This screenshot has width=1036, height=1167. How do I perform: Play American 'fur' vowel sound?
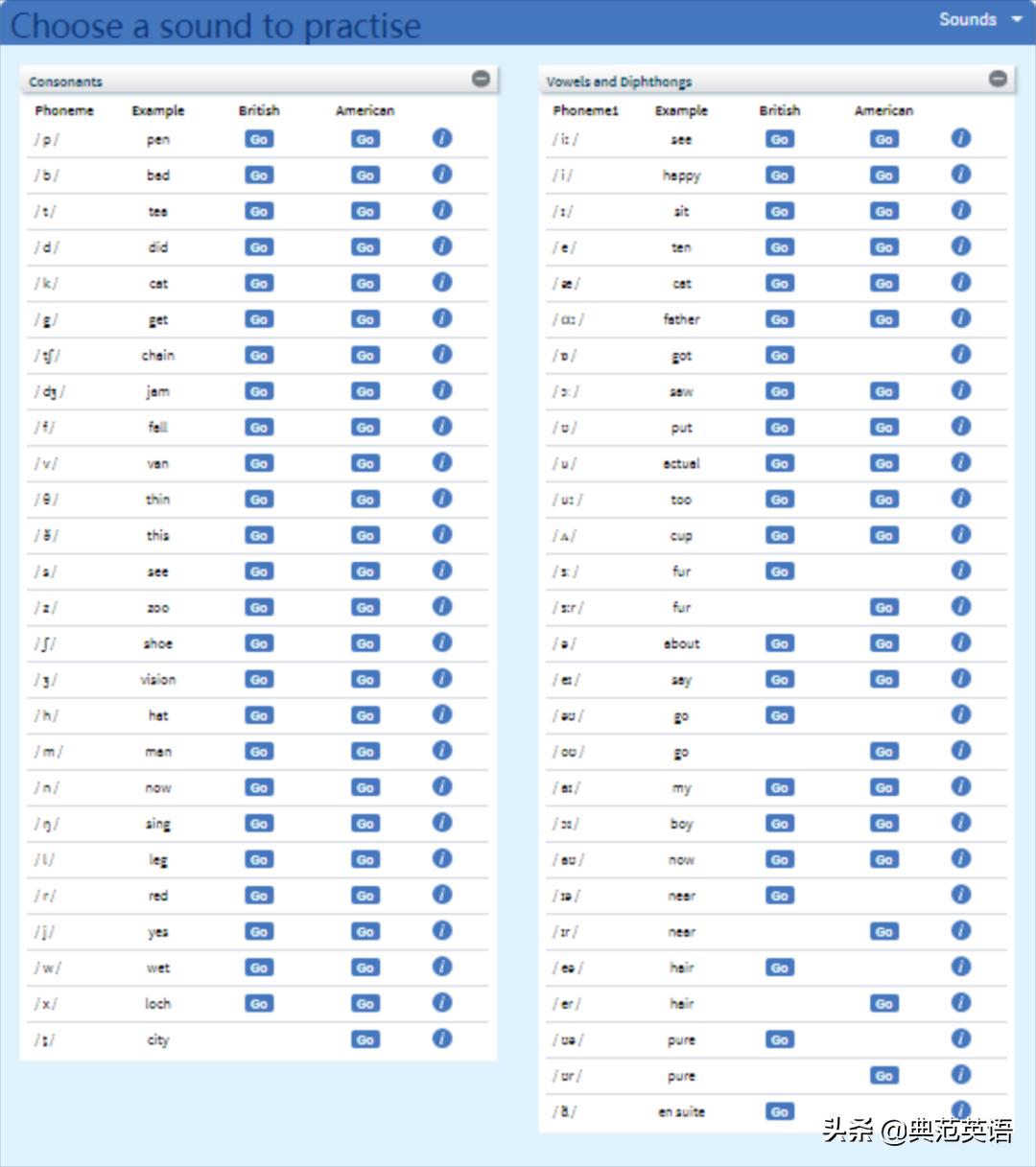884,607
